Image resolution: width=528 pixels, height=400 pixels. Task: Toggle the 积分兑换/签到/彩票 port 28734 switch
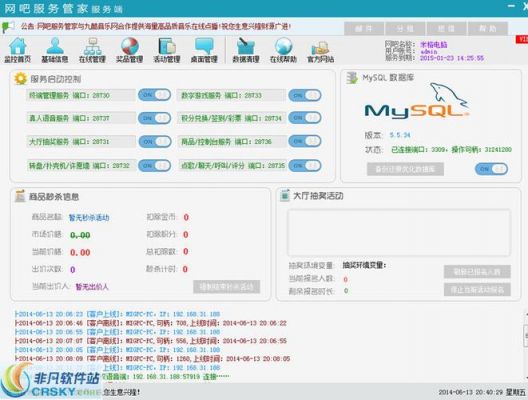click(x=305, y=118)
